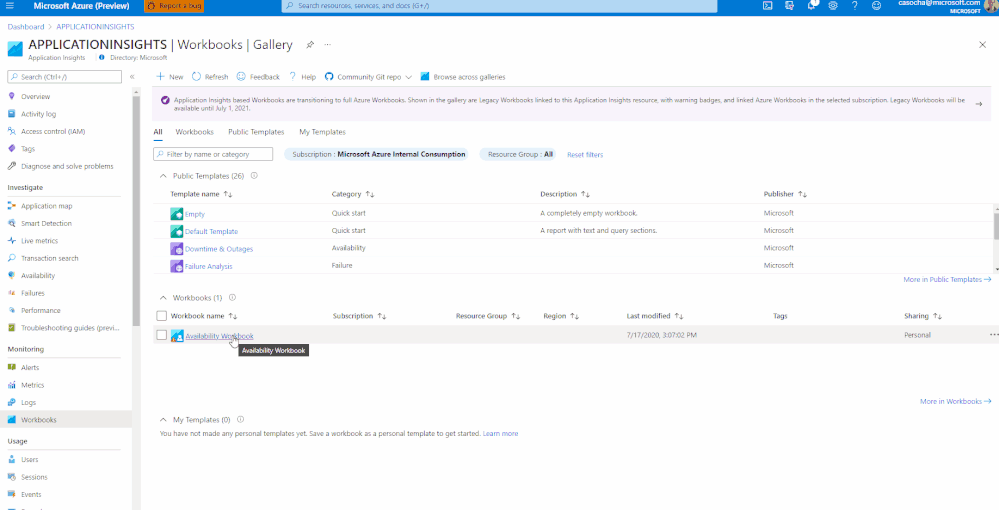Open Downtime & Outages template
Image resolution: width=999 pixels, height=510 pixels.
(219, 249)
